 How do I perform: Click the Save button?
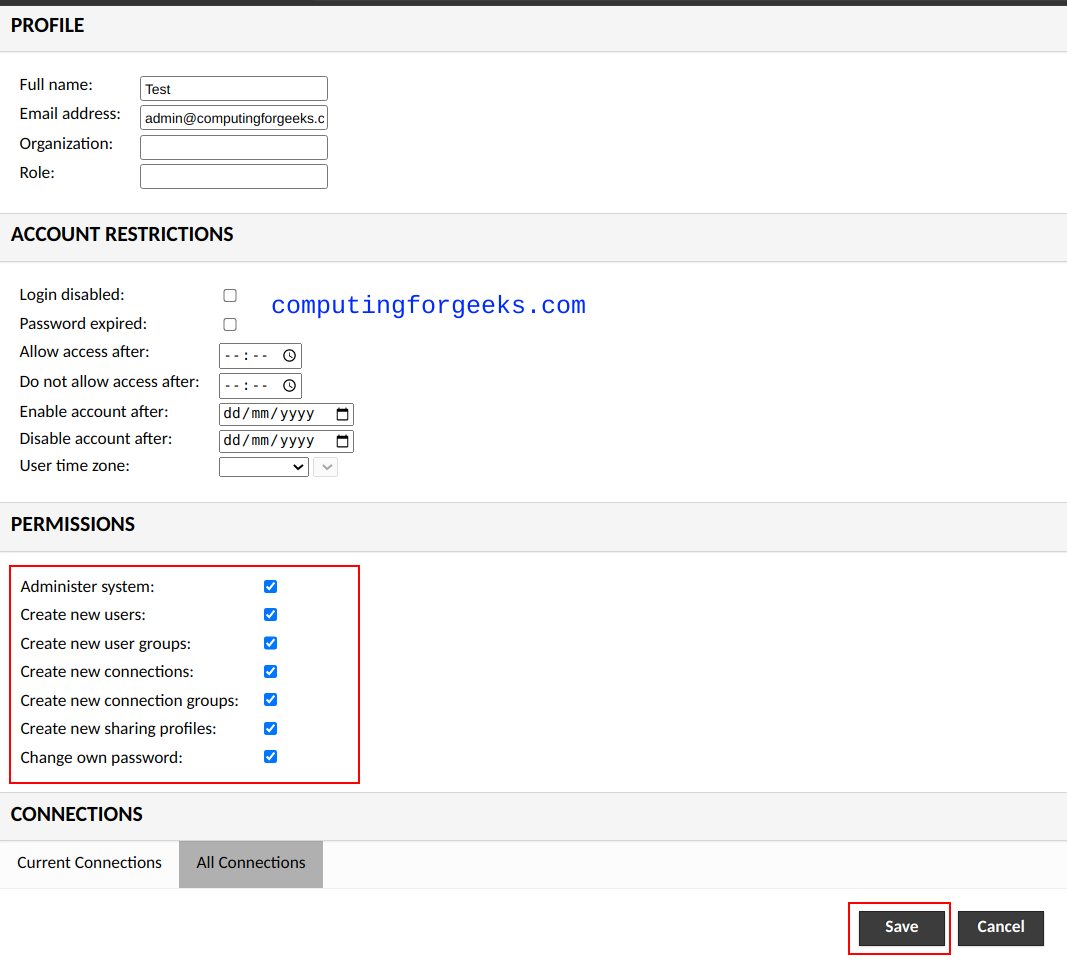(x=899, y=927)
